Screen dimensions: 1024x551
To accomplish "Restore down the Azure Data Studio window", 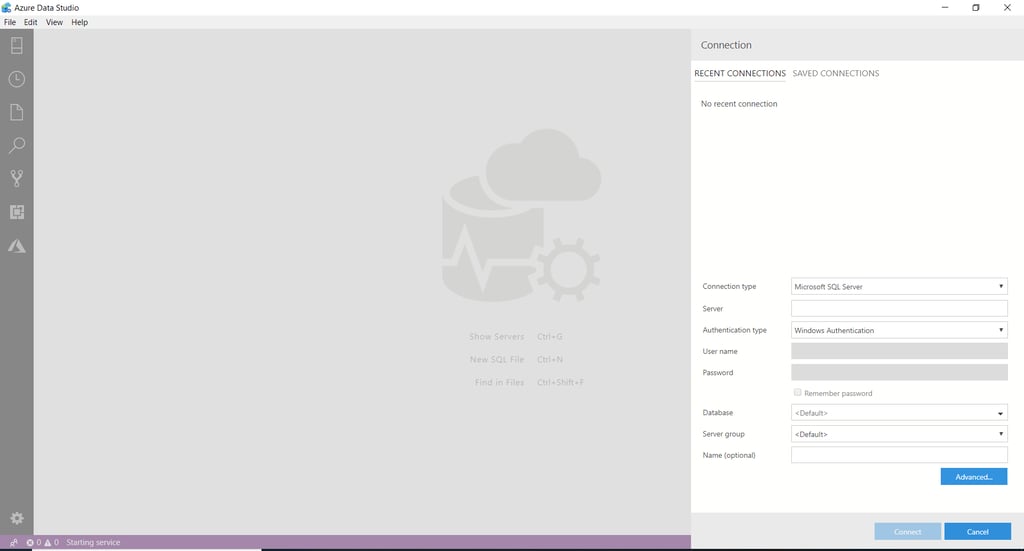I will [976, 8].
